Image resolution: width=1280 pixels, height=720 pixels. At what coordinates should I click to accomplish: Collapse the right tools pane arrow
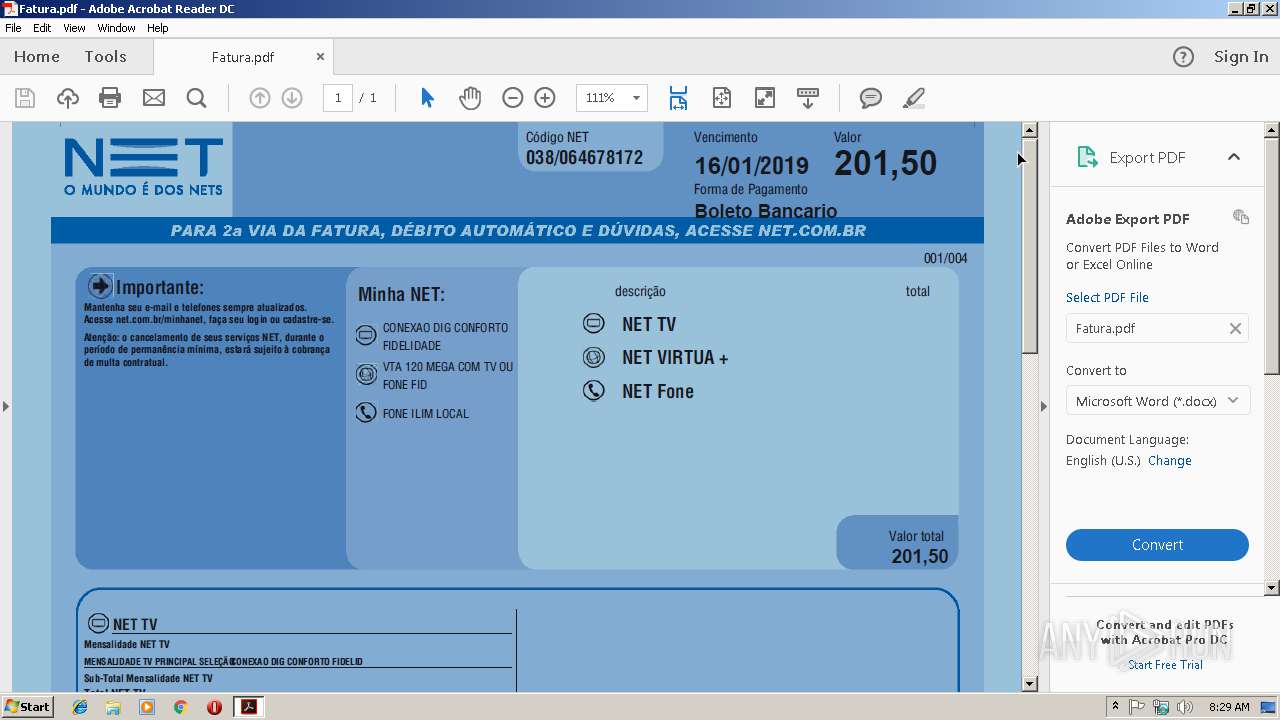point(1043,406)
